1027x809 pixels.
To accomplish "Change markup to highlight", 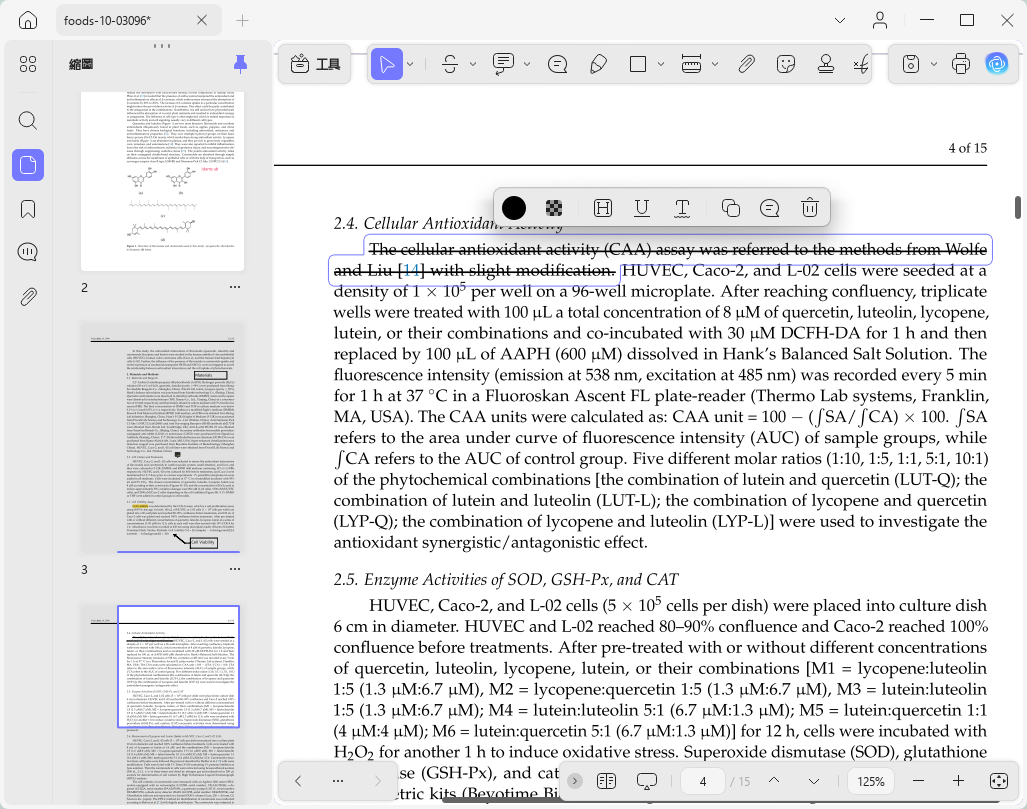I will tap(603, 208).
